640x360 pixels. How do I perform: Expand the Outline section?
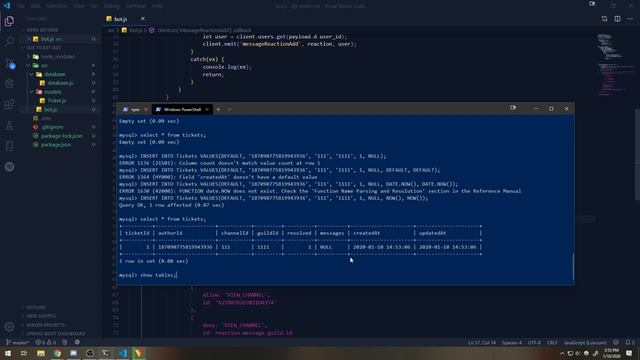tap(36, 307)
